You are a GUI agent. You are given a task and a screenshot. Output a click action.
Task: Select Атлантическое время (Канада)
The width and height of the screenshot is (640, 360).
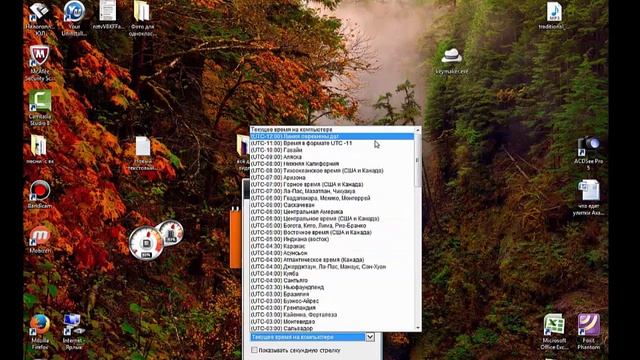(x=332, y=260)
